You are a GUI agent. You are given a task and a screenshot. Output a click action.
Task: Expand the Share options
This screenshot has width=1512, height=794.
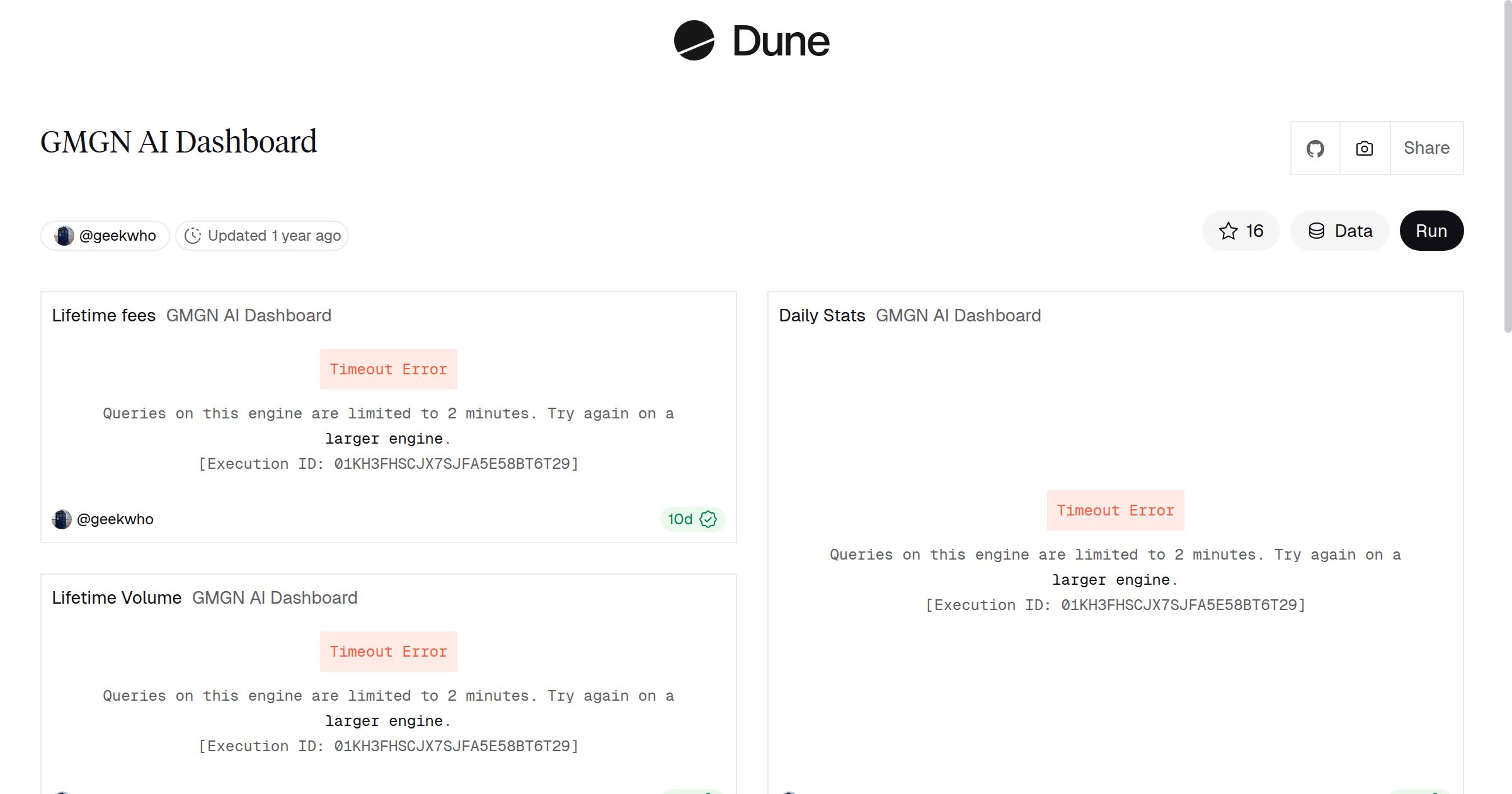[x=1426, y=147]
